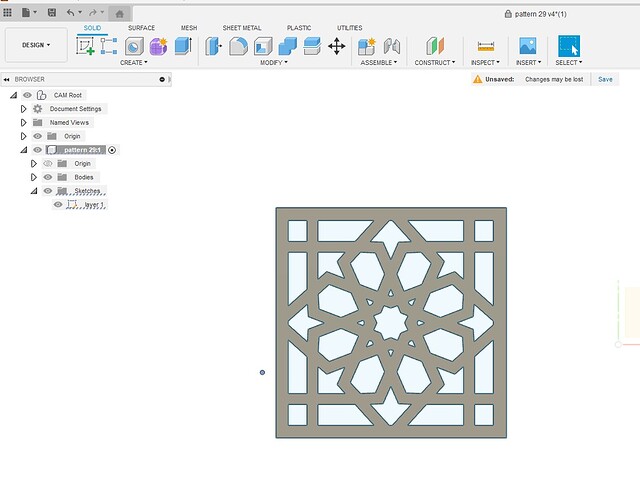This screenshot has height=500, width=640.
Task: Switch to the SURFACE tab
Action: click(141, 28)
